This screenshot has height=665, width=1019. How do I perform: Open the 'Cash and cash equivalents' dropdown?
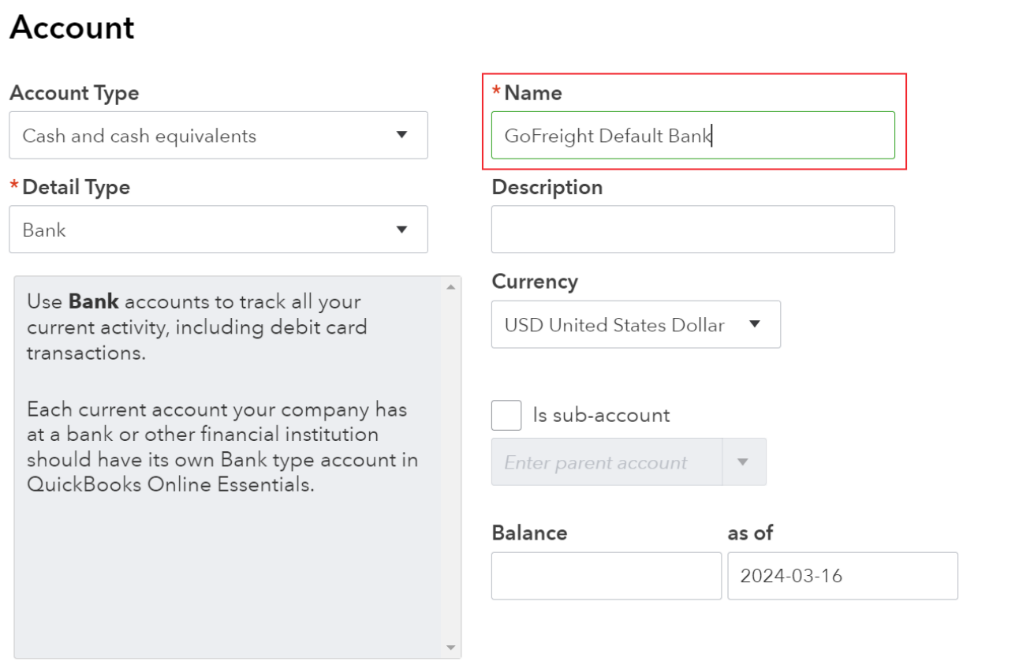click(200, 135)
